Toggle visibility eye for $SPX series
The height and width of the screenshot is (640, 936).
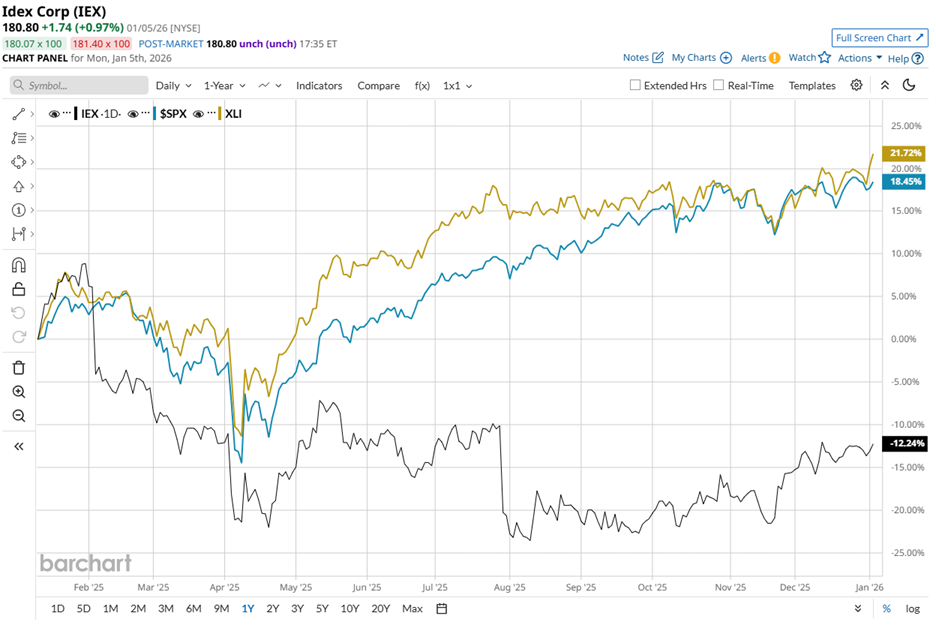135,114
